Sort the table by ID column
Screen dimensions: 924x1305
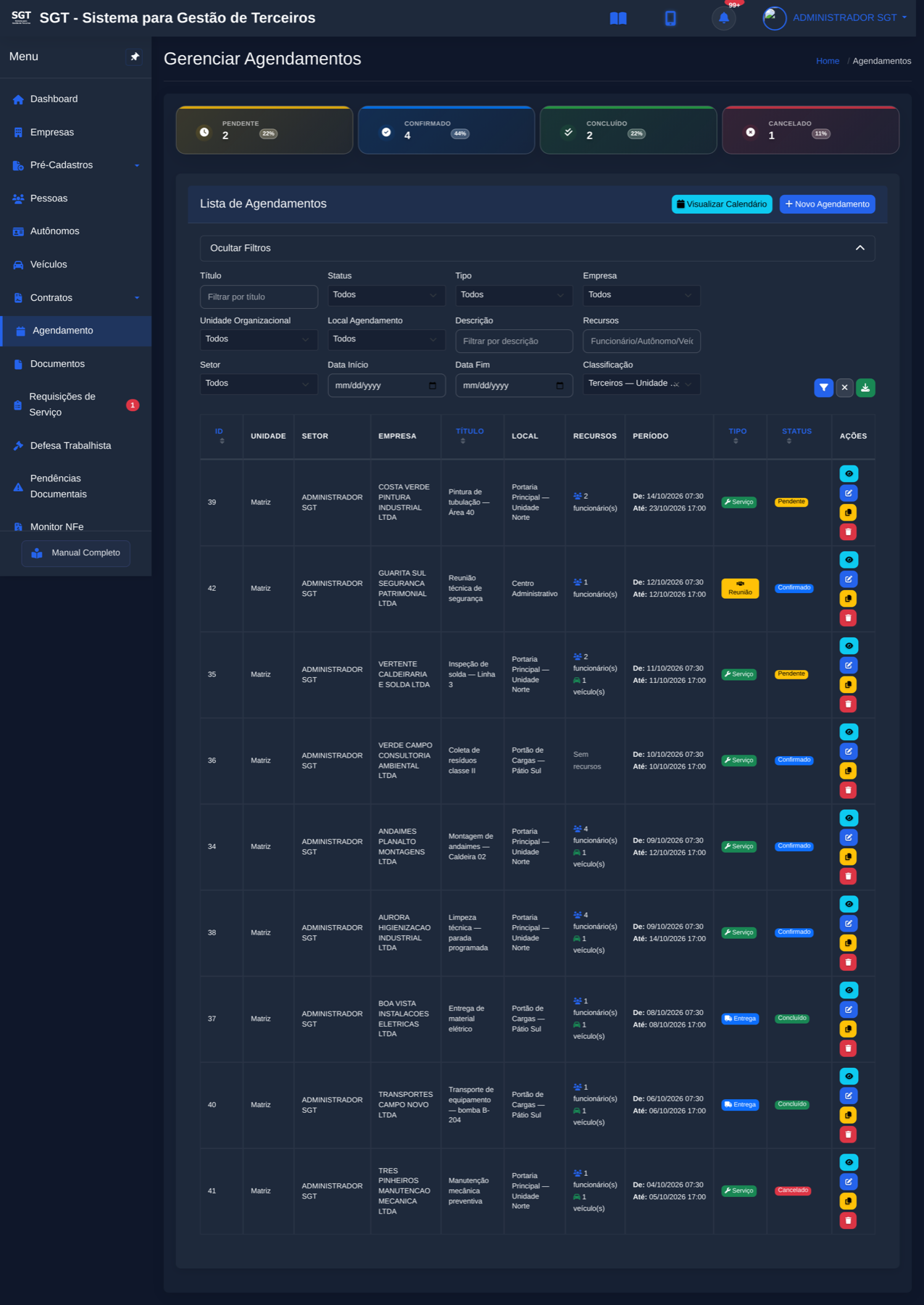[x=220, y=436]
